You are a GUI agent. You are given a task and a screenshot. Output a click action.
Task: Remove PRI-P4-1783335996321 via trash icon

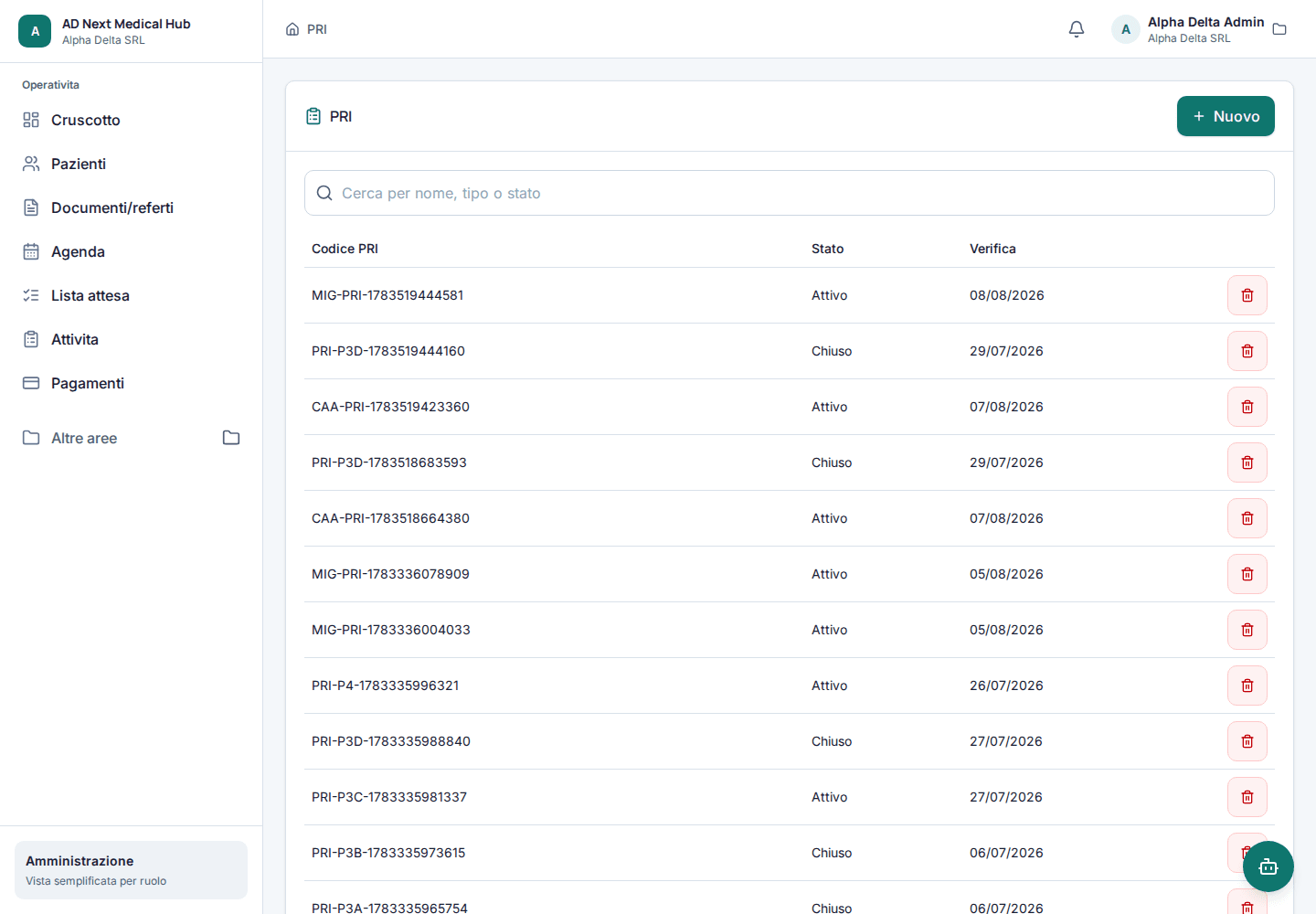pos(1247,685)
